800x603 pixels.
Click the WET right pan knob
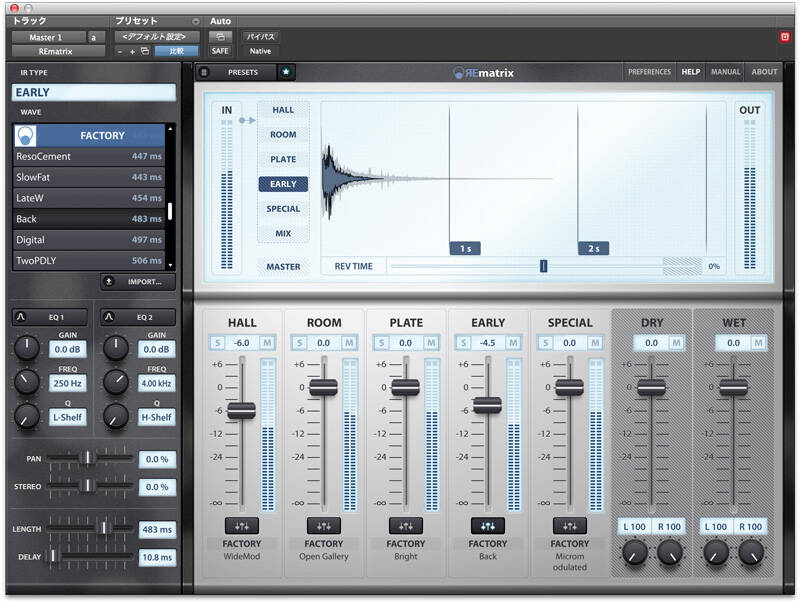click(752, 552)
